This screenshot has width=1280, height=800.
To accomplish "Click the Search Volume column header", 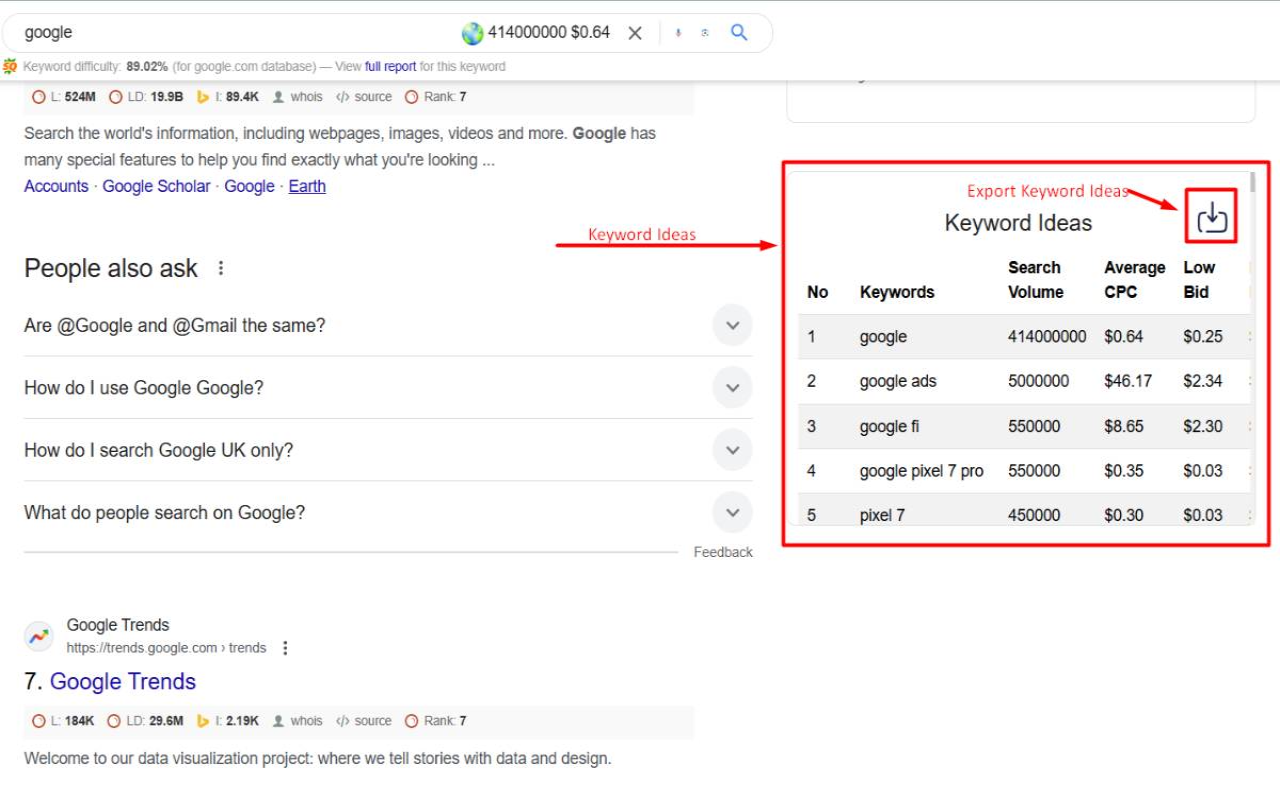I will pos(1035,280).
